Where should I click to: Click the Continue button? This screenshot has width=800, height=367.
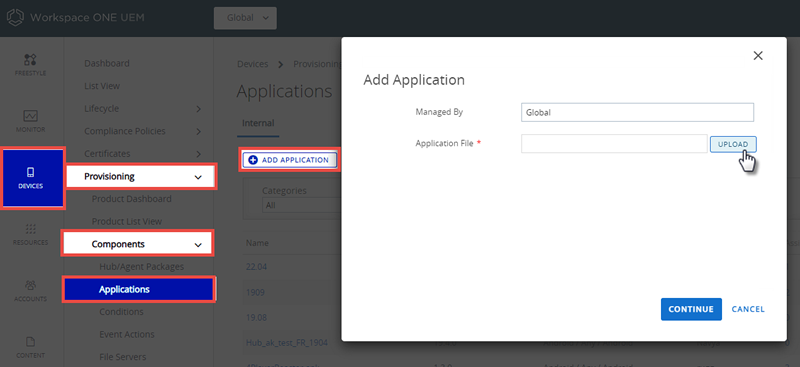pyautogui.click(x=691, y=309)
